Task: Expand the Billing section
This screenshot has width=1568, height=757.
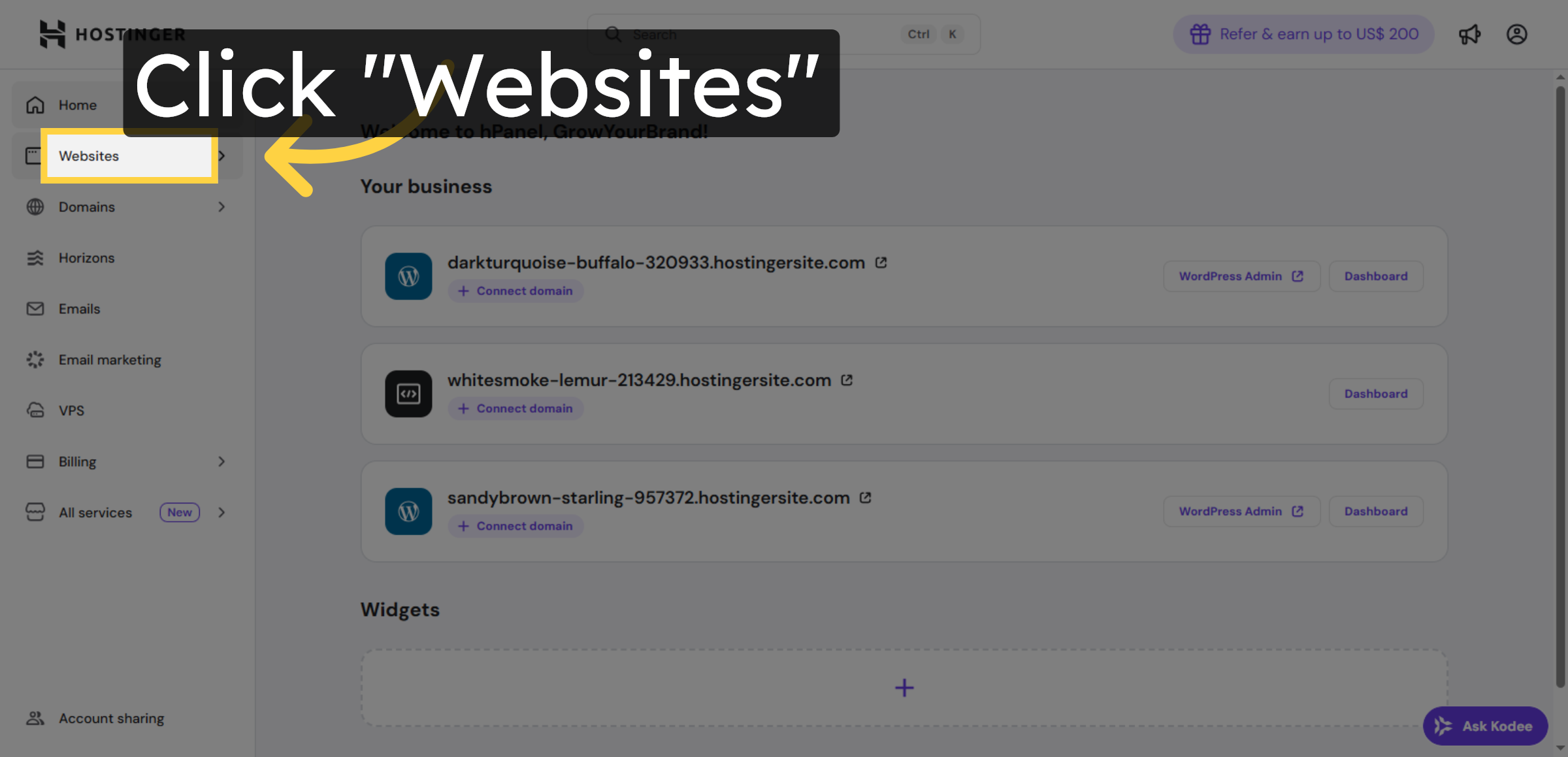Action: tap(221, 461)
